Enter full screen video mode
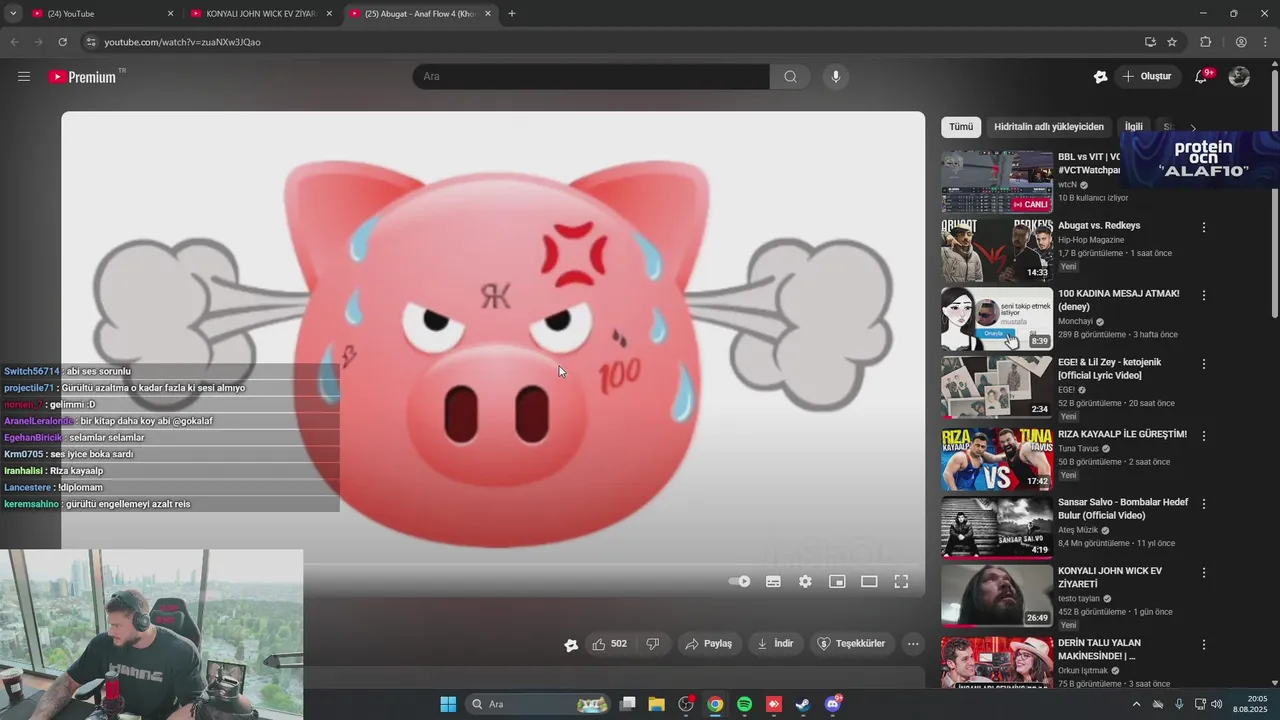This screenshot has width=1280, height=720. pos(901,581)
